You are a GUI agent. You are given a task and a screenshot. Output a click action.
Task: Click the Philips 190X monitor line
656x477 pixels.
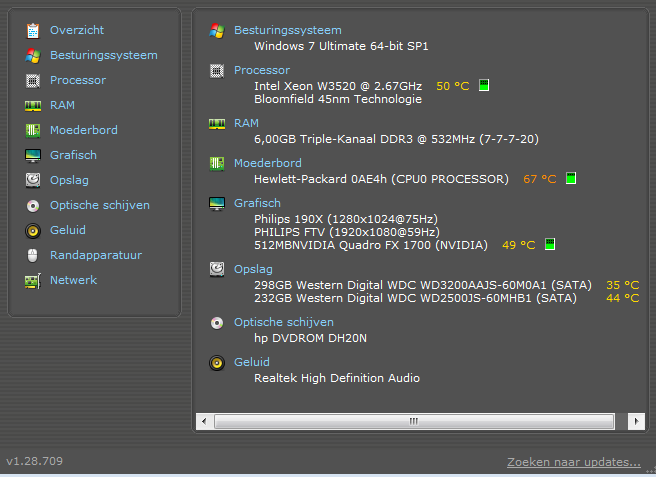click(346, 219)
